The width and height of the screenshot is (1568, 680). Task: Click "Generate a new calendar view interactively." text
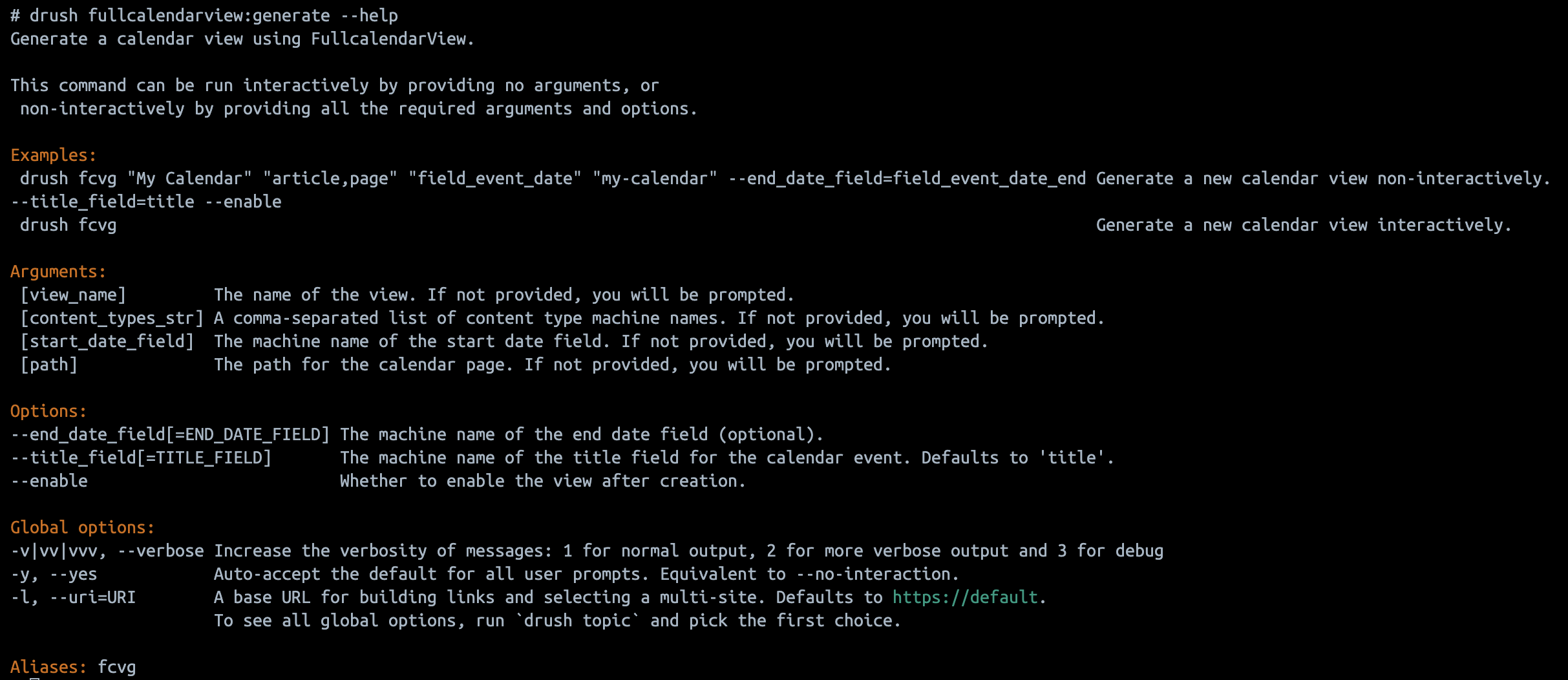point(1304,225)
